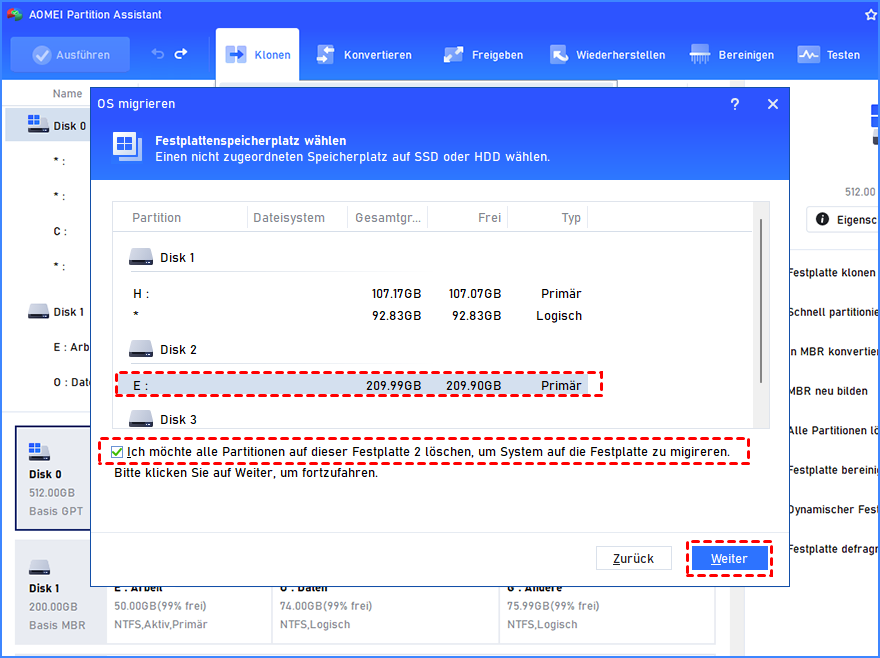This screenshot has width=880, height=658.
Task: Select the Disk 1 200.00GB disk tile
Action: 60,592
